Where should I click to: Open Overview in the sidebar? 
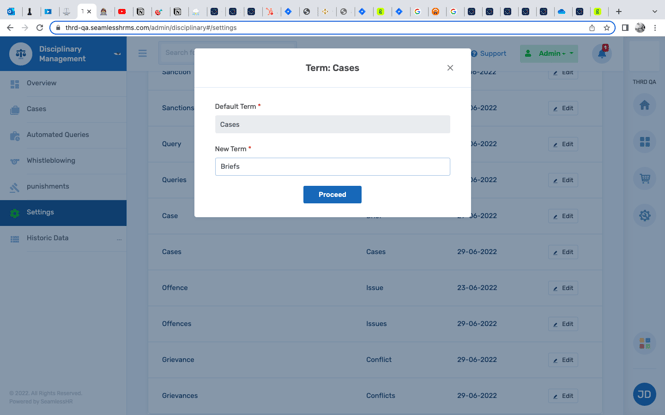(41, 83)
